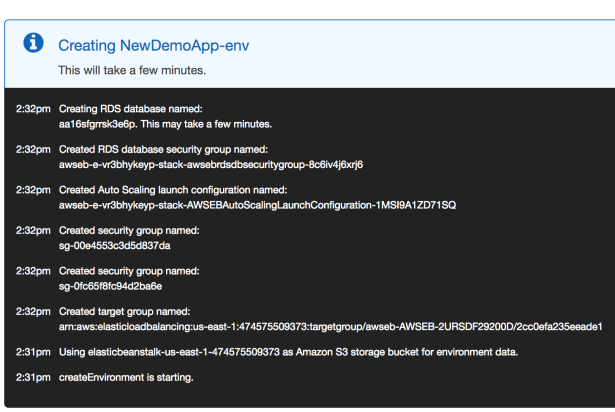The image size is (615, 412).
Task: Click the elasticloadbalancing target group ARN
Action: [x=330, y=327]
